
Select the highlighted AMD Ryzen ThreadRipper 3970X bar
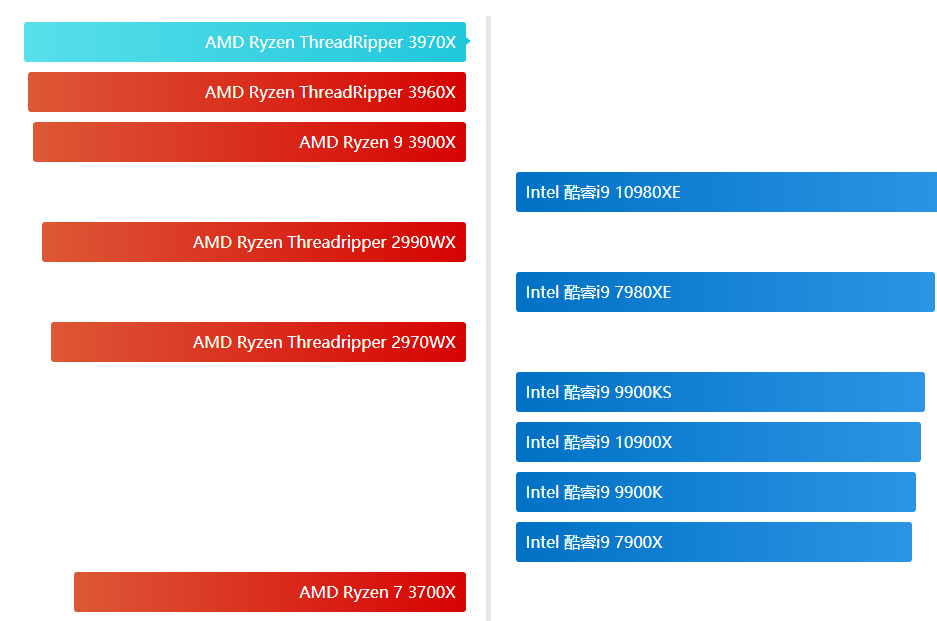pos(245,42)
